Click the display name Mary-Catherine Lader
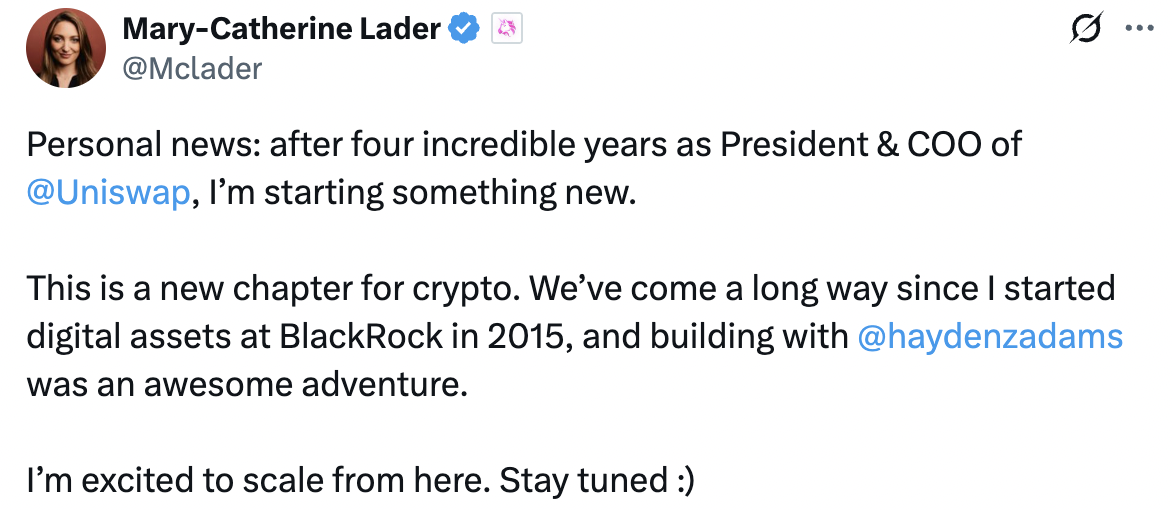This screenshot has height=510, width=1172. click(280, 29)
